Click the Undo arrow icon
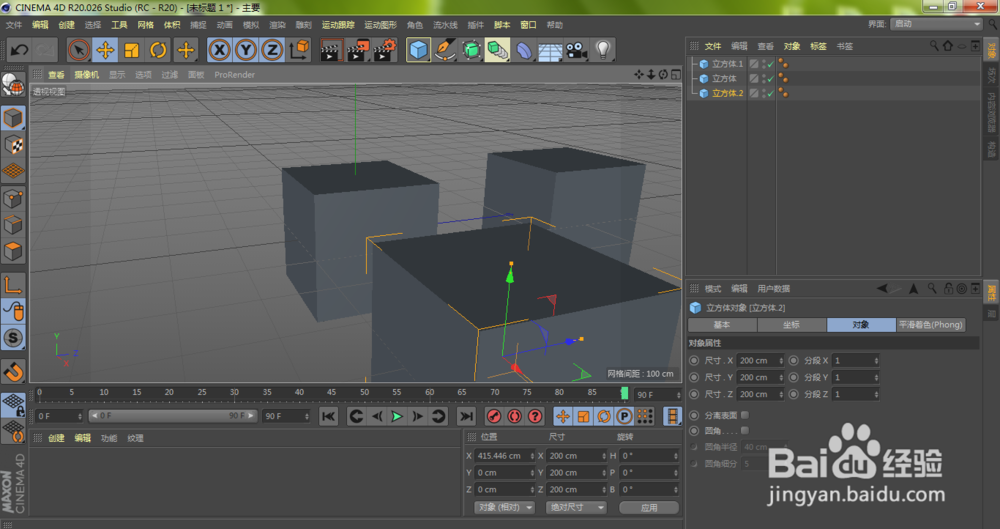Viewport: 1000px width, 529px height. click(x=19, y=50)
